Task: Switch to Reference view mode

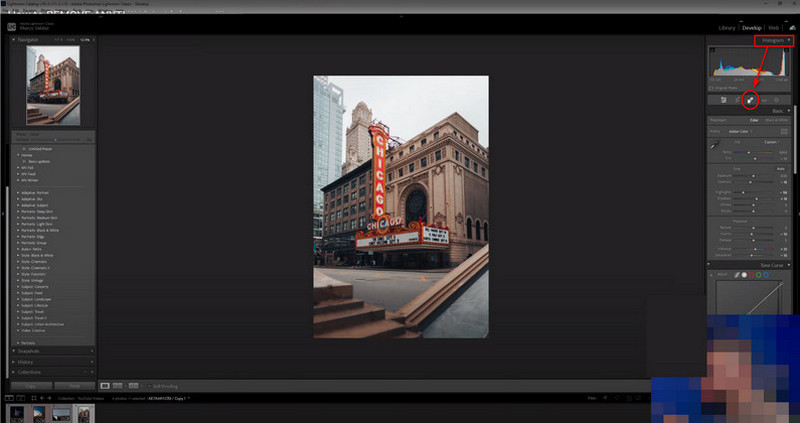Action: pyautogui.click(x=118, y=386)
